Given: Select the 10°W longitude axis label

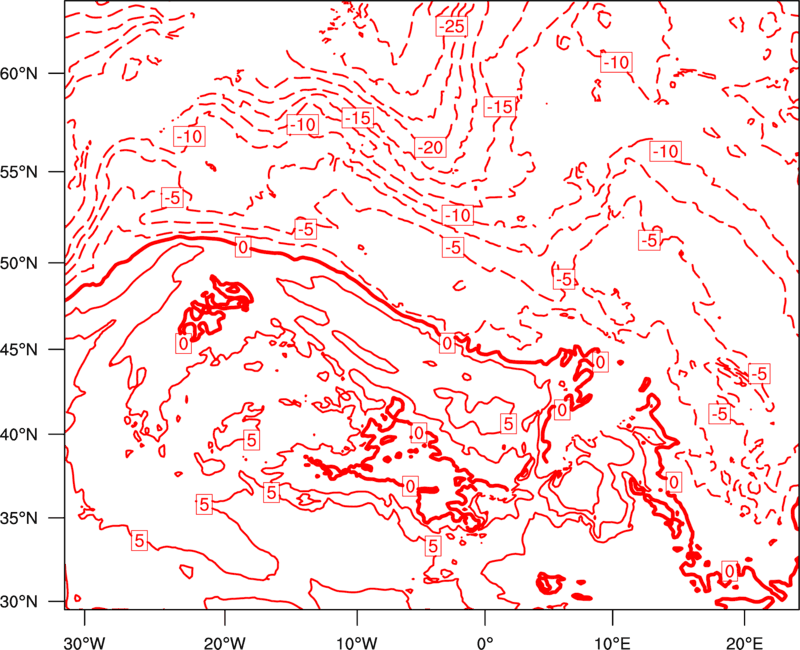Looking at the screenshot, I should 357,643.
